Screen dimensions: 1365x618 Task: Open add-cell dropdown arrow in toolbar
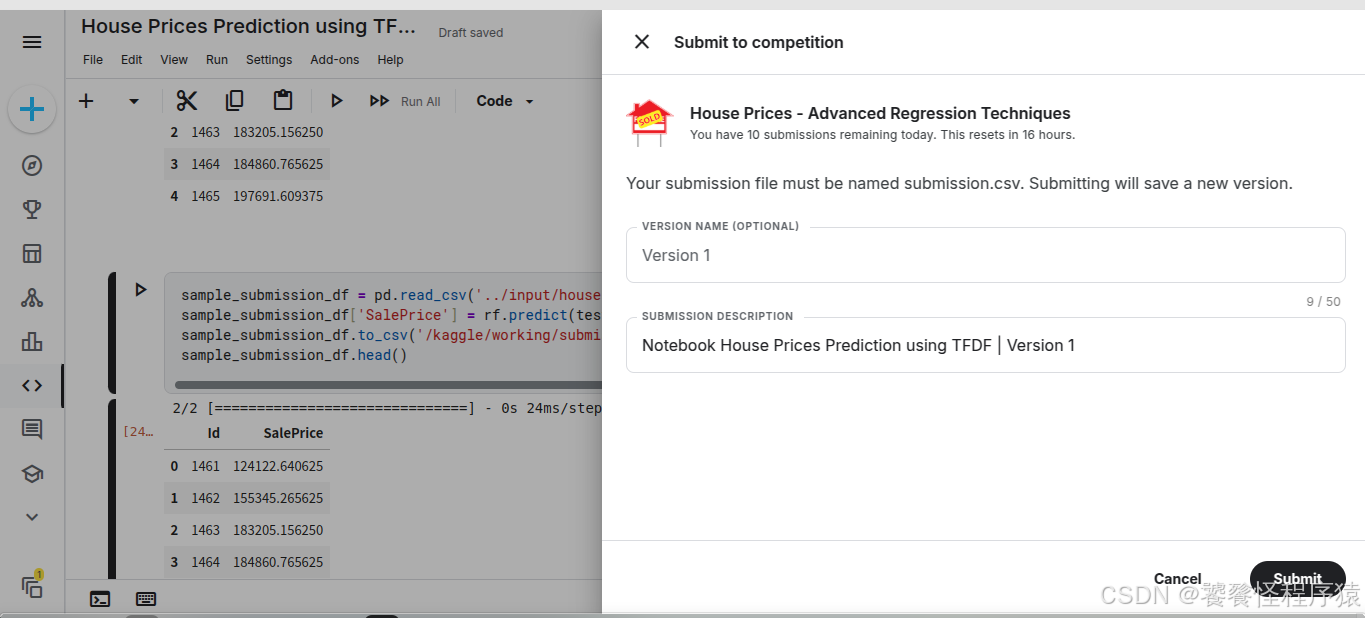[134, 101]
